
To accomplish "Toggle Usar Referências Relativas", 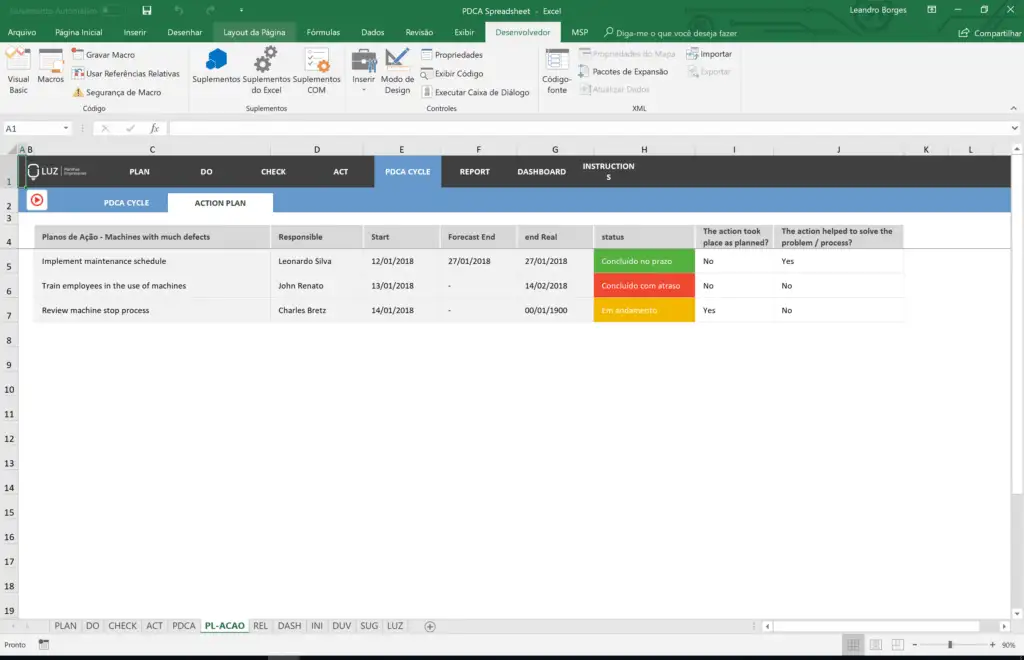I will (x=125, y=74).
